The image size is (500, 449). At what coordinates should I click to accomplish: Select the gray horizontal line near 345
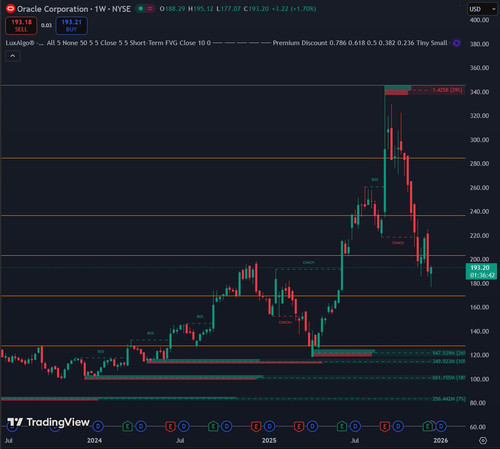[233, 86]
